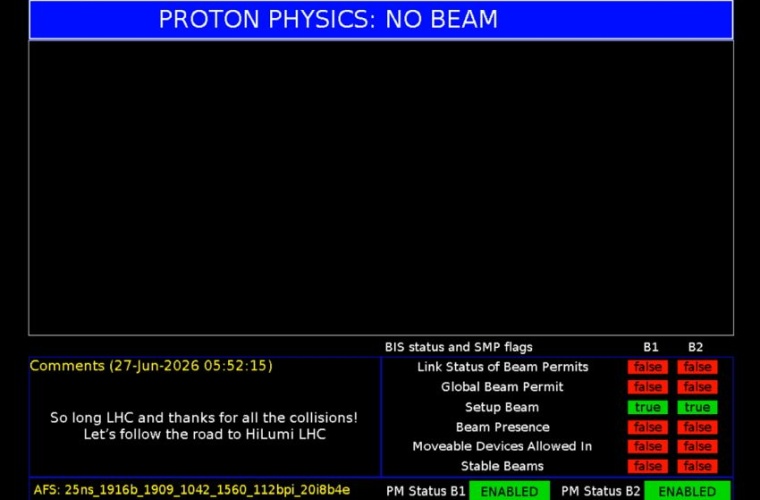Click B2 flag for Moveable Devices Allowed In
Viewport: 760px width, 500px height.
tap(697, 447)
